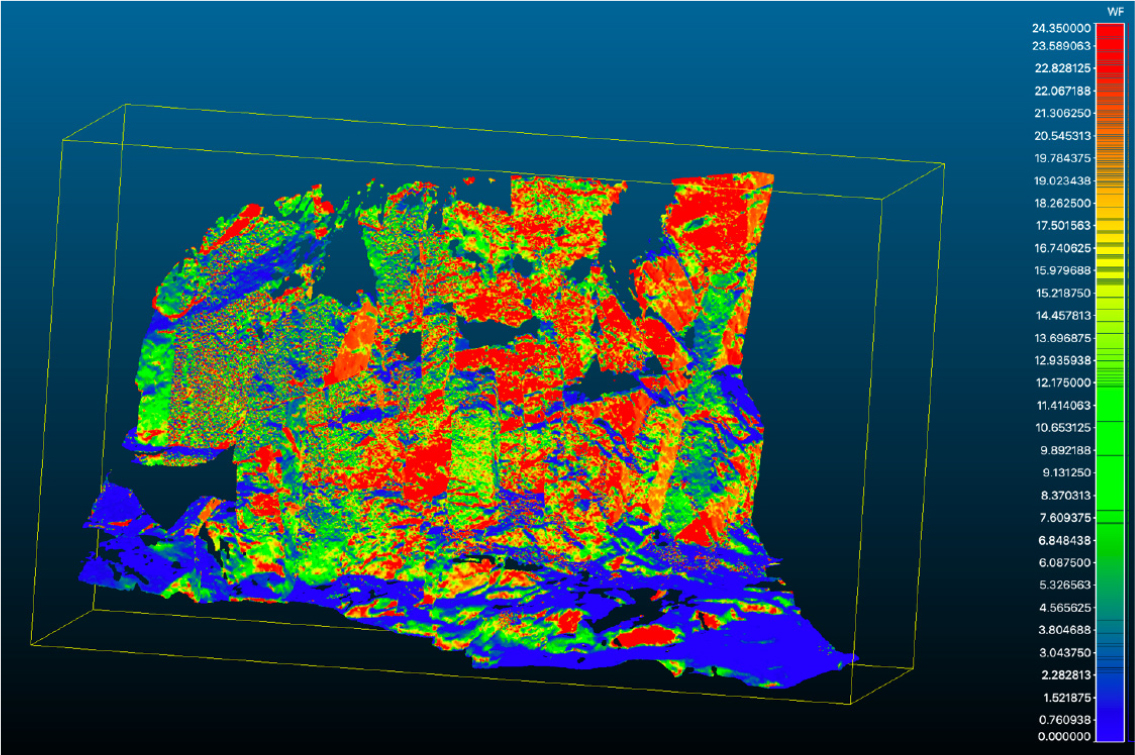Select the 24.350000 maximum scale label
This screenshot has height=755, width=1135.
point(1063,28)
